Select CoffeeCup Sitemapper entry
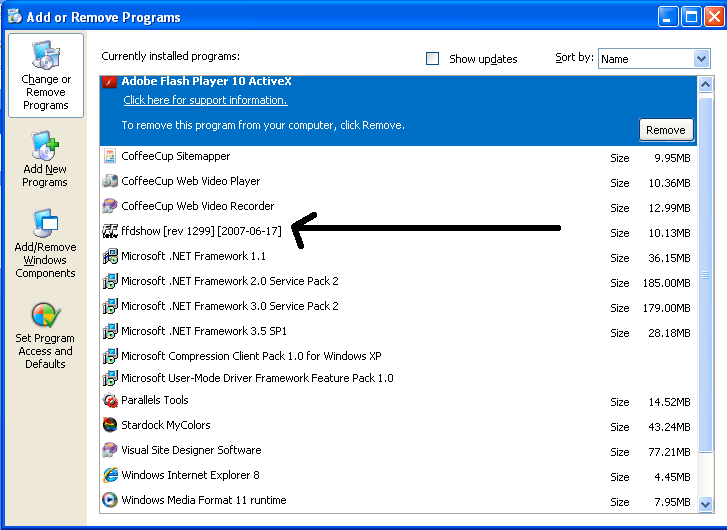Screen dimensions: 727x530 pos(398,157)
